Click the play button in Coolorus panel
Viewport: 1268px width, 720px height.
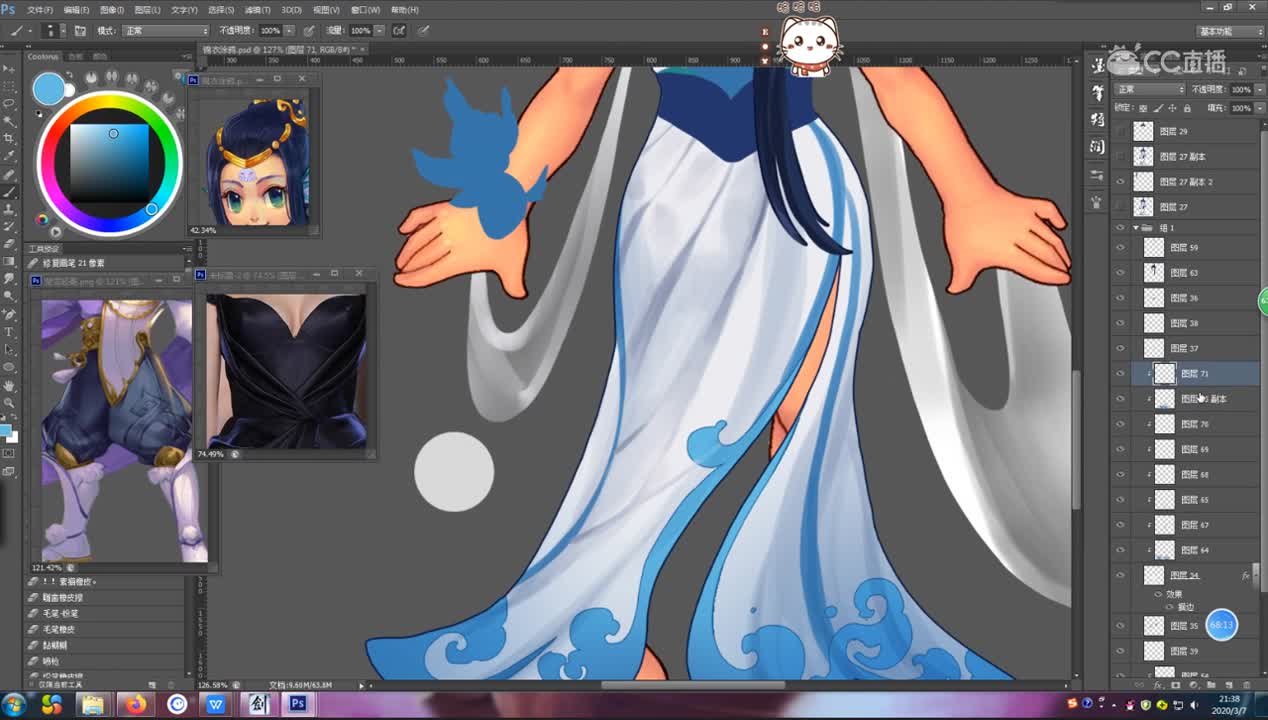56,232
